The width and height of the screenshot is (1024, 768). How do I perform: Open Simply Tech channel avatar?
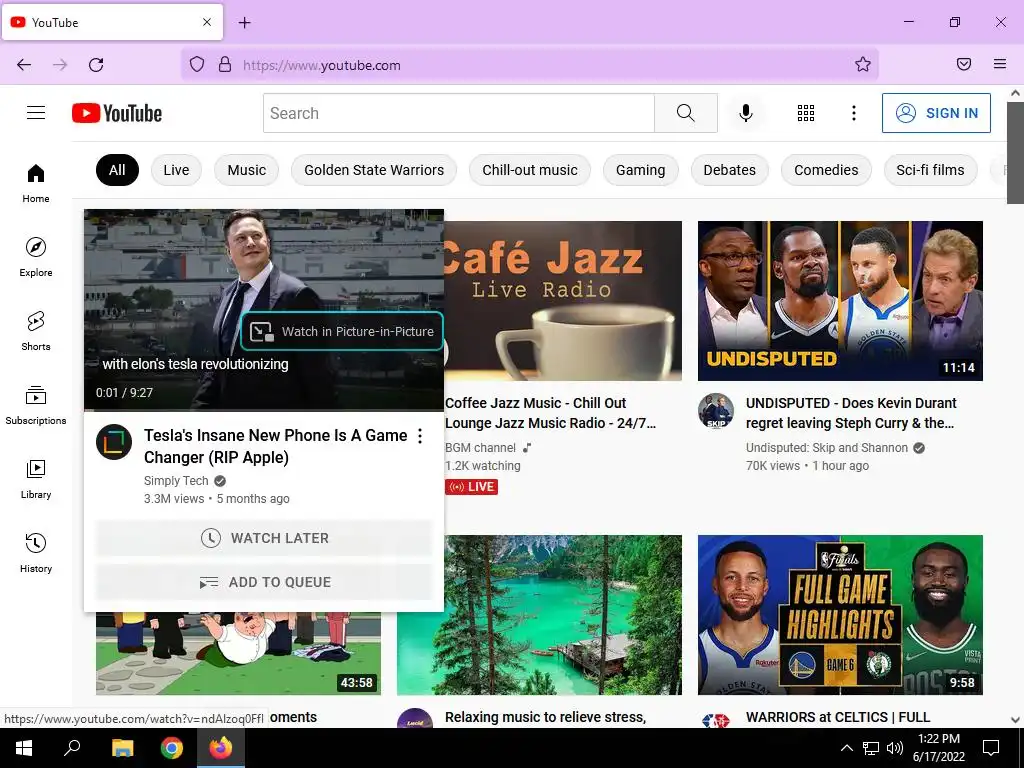(x=114, y=441)
